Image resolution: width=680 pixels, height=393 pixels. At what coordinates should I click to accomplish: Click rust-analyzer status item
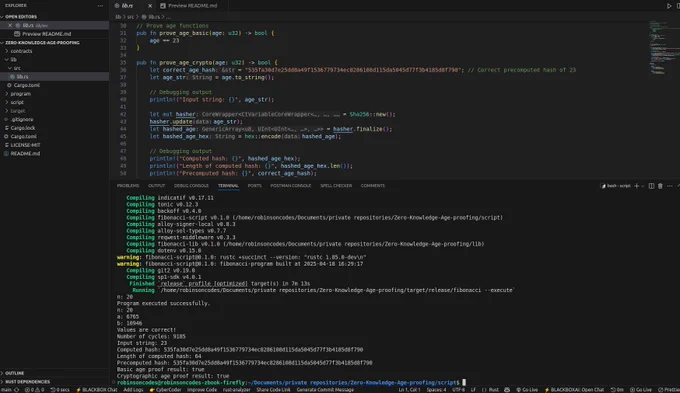click(236, 390)
